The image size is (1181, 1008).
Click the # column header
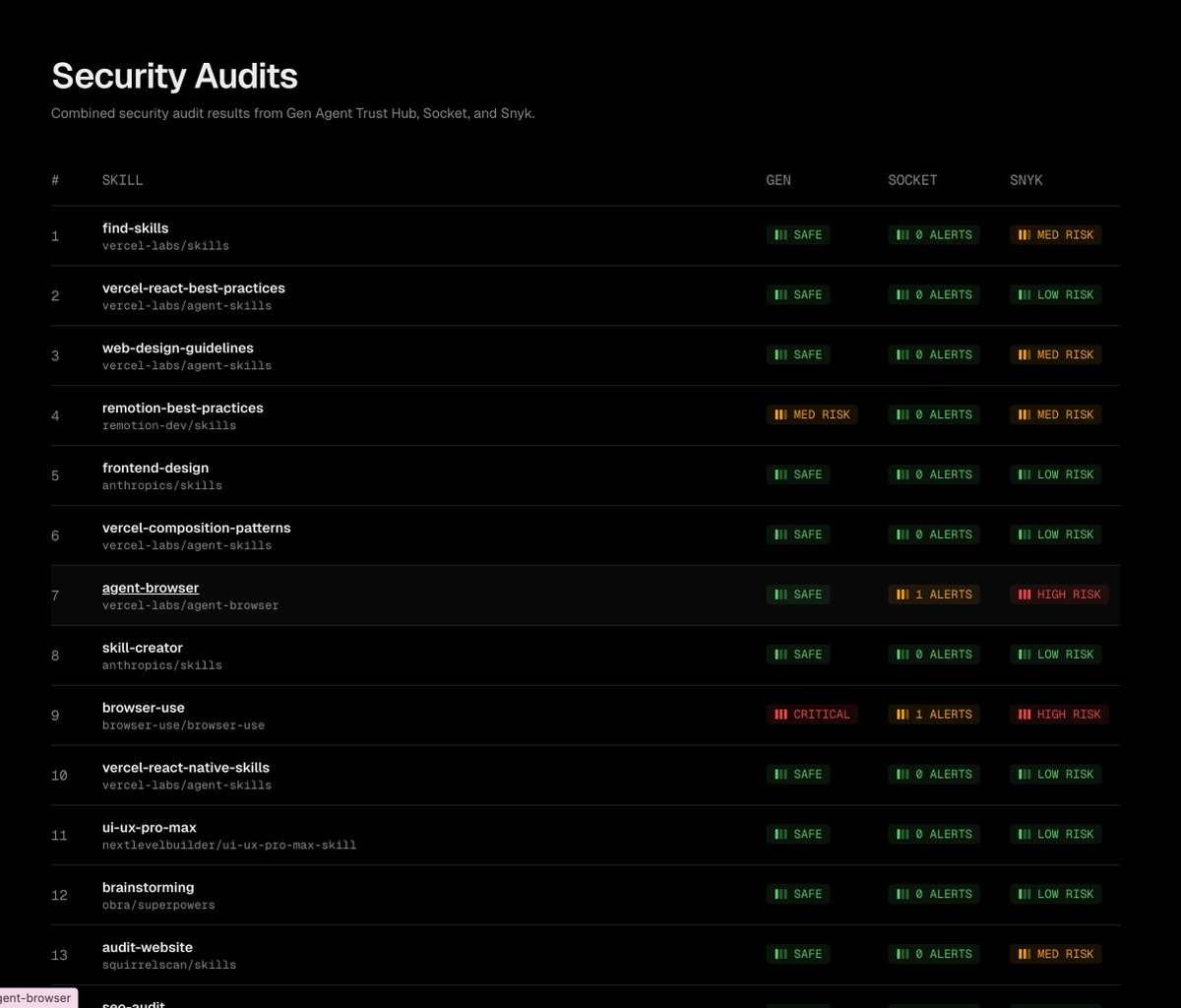(x=55, y=181)
